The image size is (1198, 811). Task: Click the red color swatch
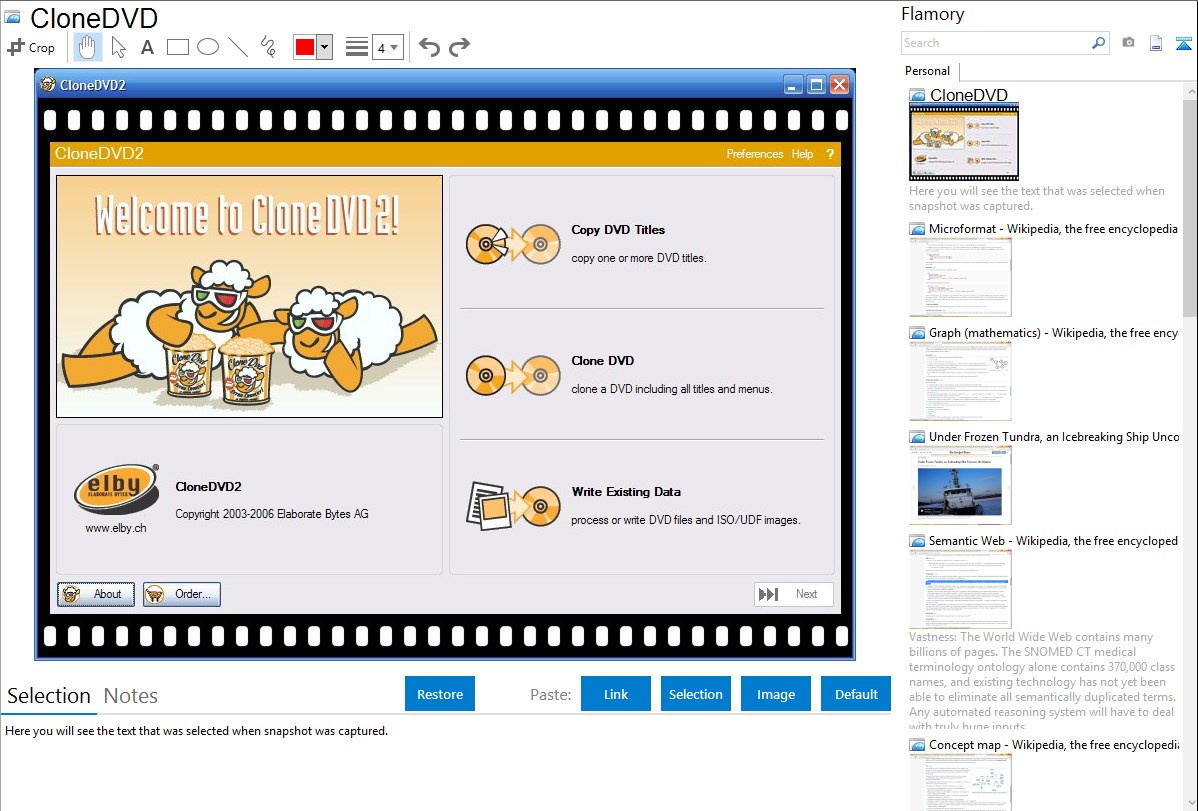click(305, 47)
